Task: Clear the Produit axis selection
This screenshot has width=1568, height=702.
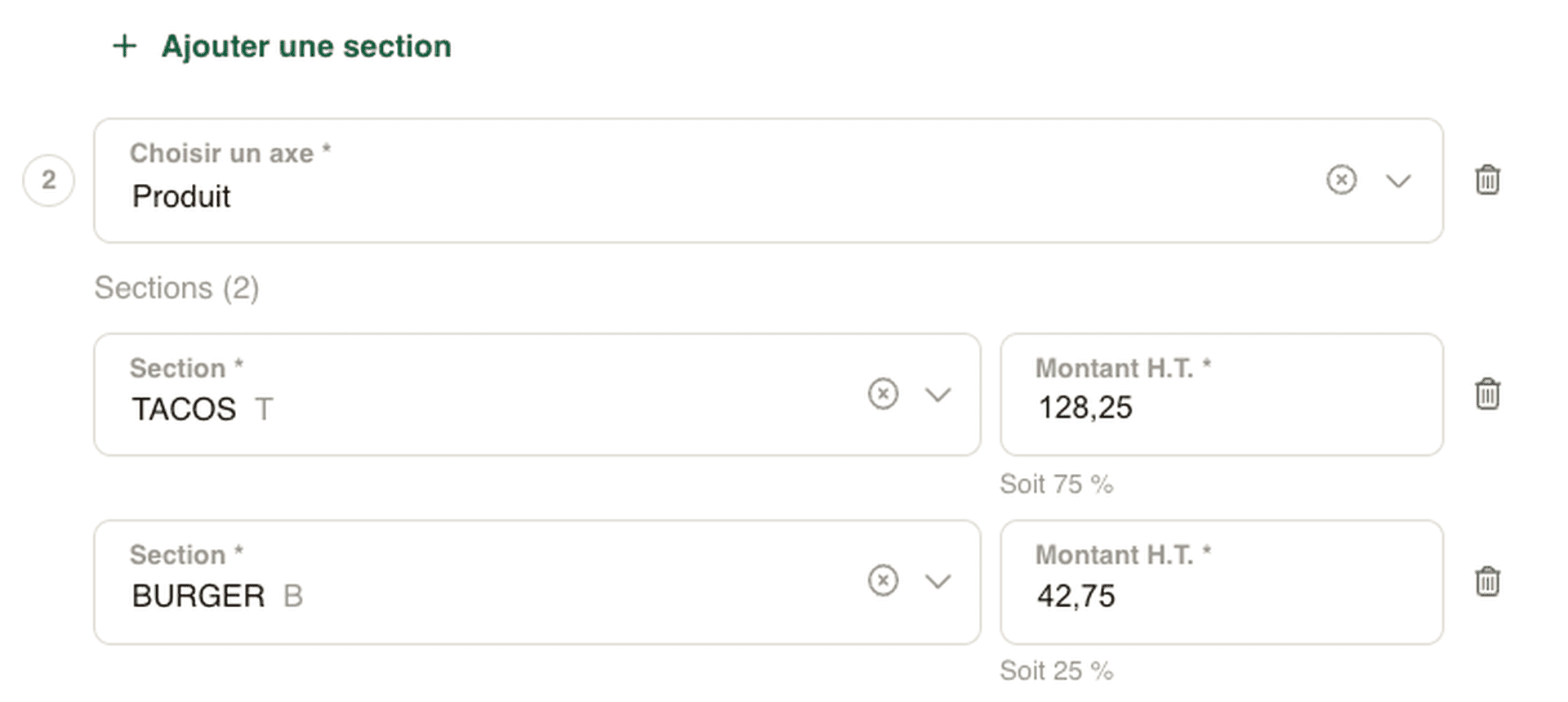Action: click(1341, 180)
